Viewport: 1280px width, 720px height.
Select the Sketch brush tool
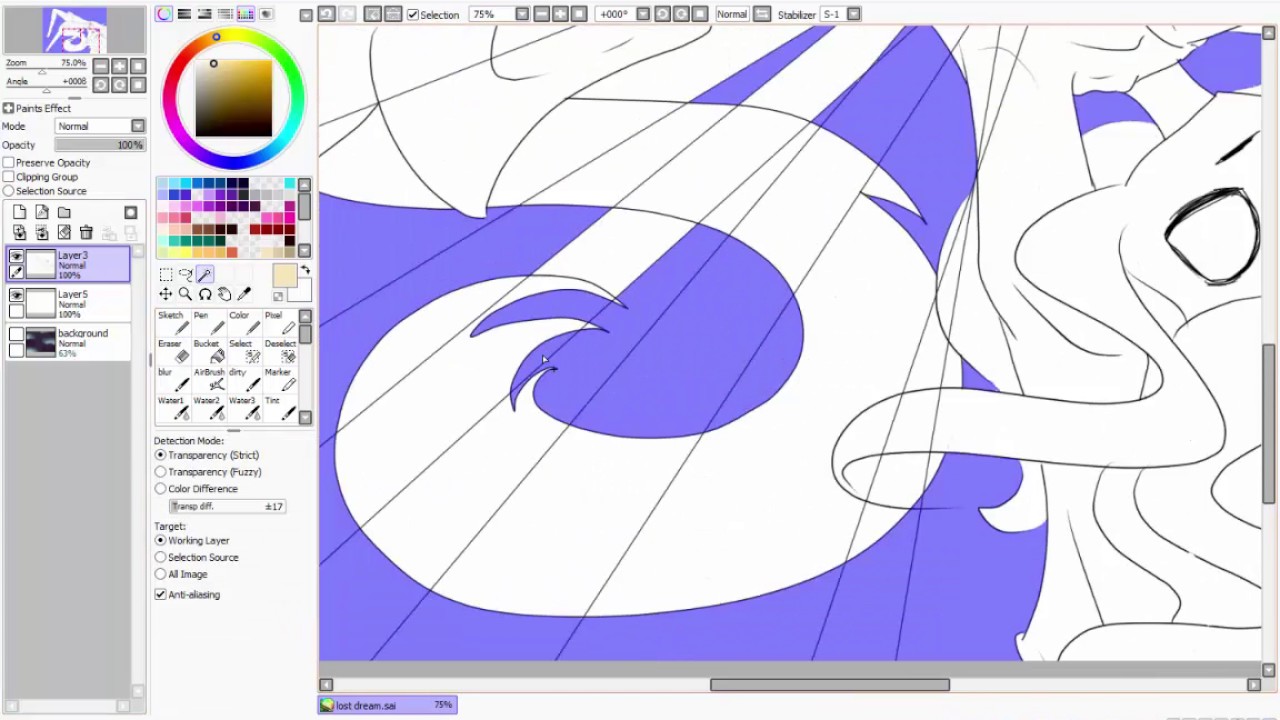tap(173, 323)
